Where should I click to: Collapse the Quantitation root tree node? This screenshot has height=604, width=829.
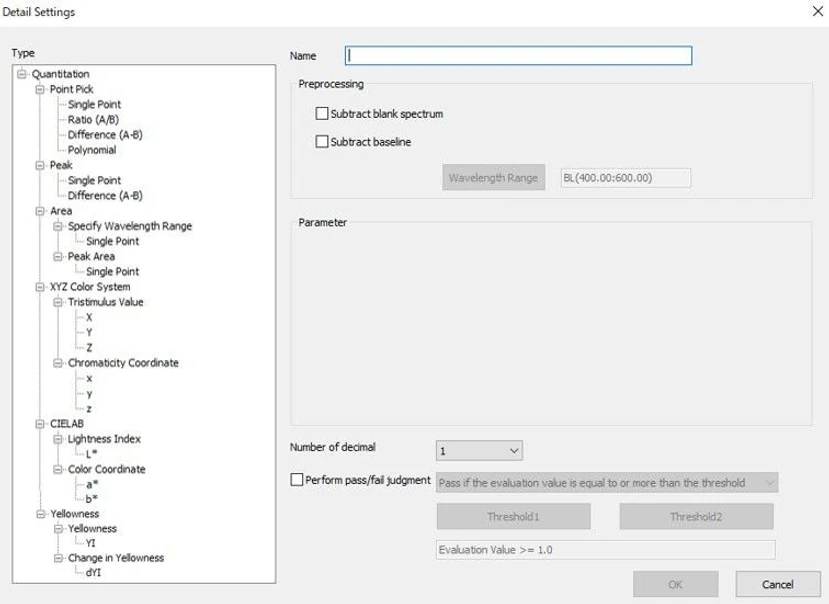coord(23,74)
